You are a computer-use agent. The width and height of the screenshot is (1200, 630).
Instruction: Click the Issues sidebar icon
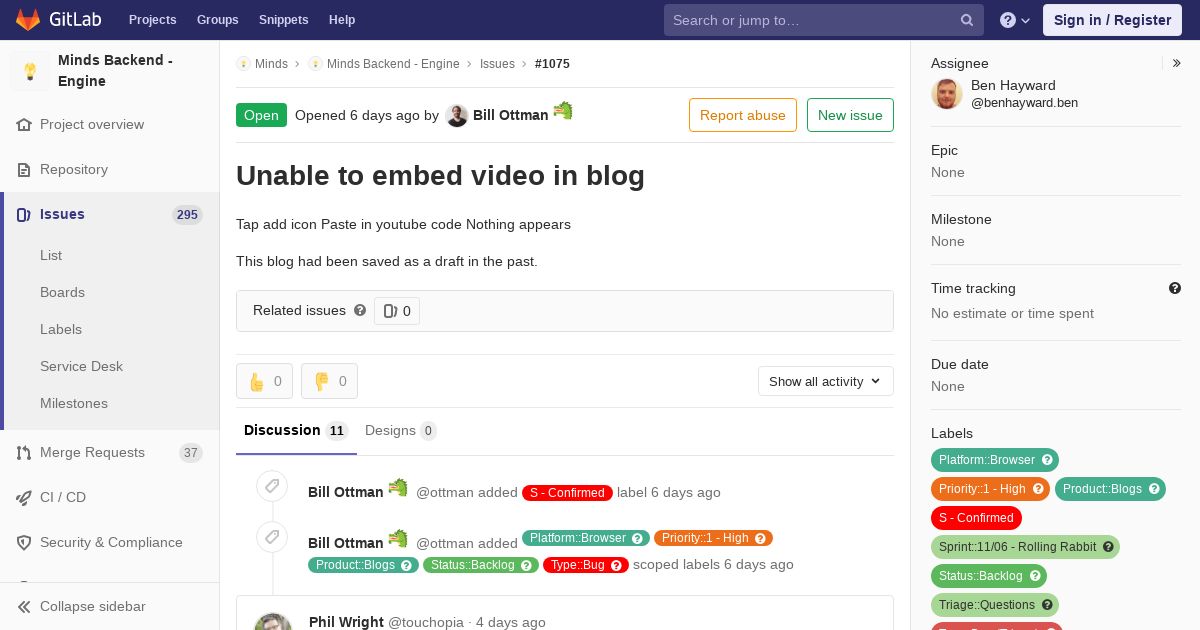coord(24,215)
